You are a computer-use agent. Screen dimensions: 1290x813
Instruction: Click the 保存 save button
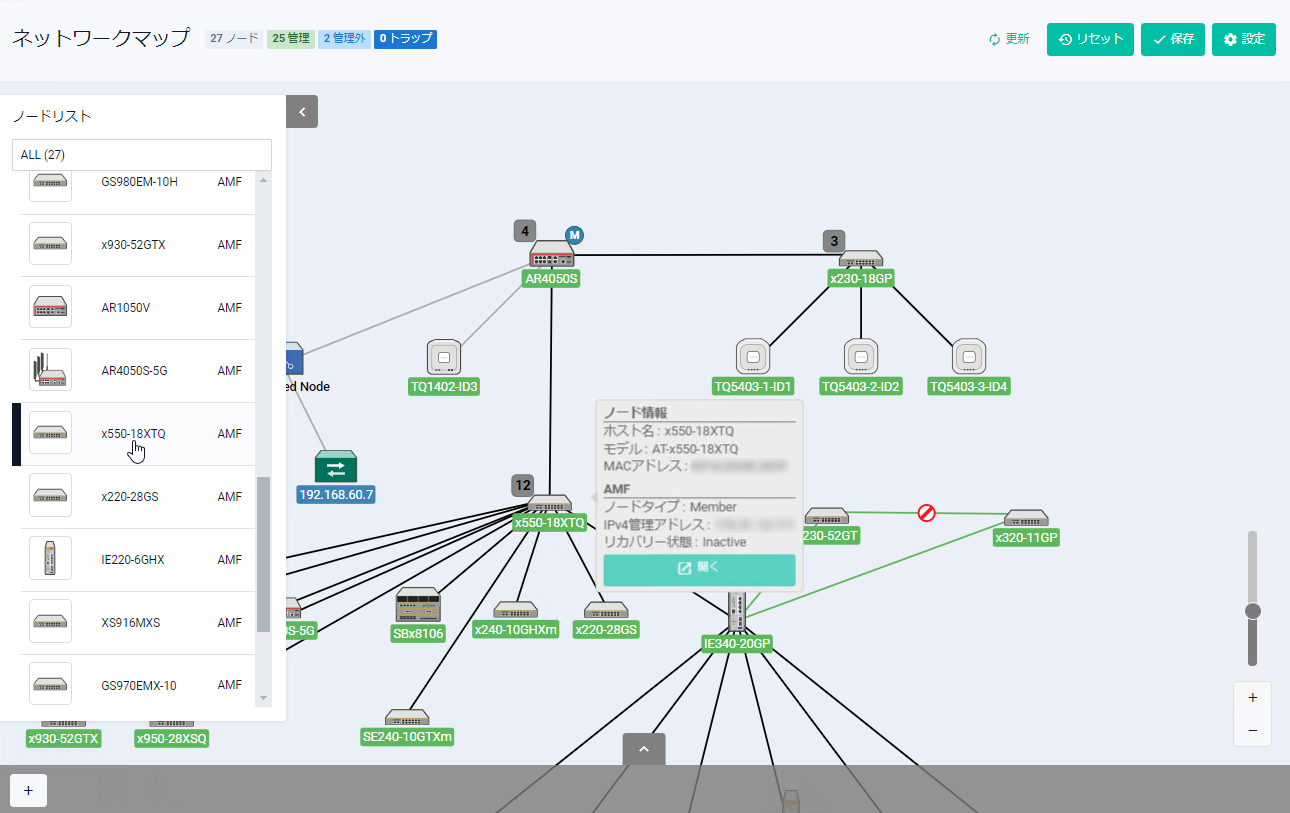click(1172, 39)
